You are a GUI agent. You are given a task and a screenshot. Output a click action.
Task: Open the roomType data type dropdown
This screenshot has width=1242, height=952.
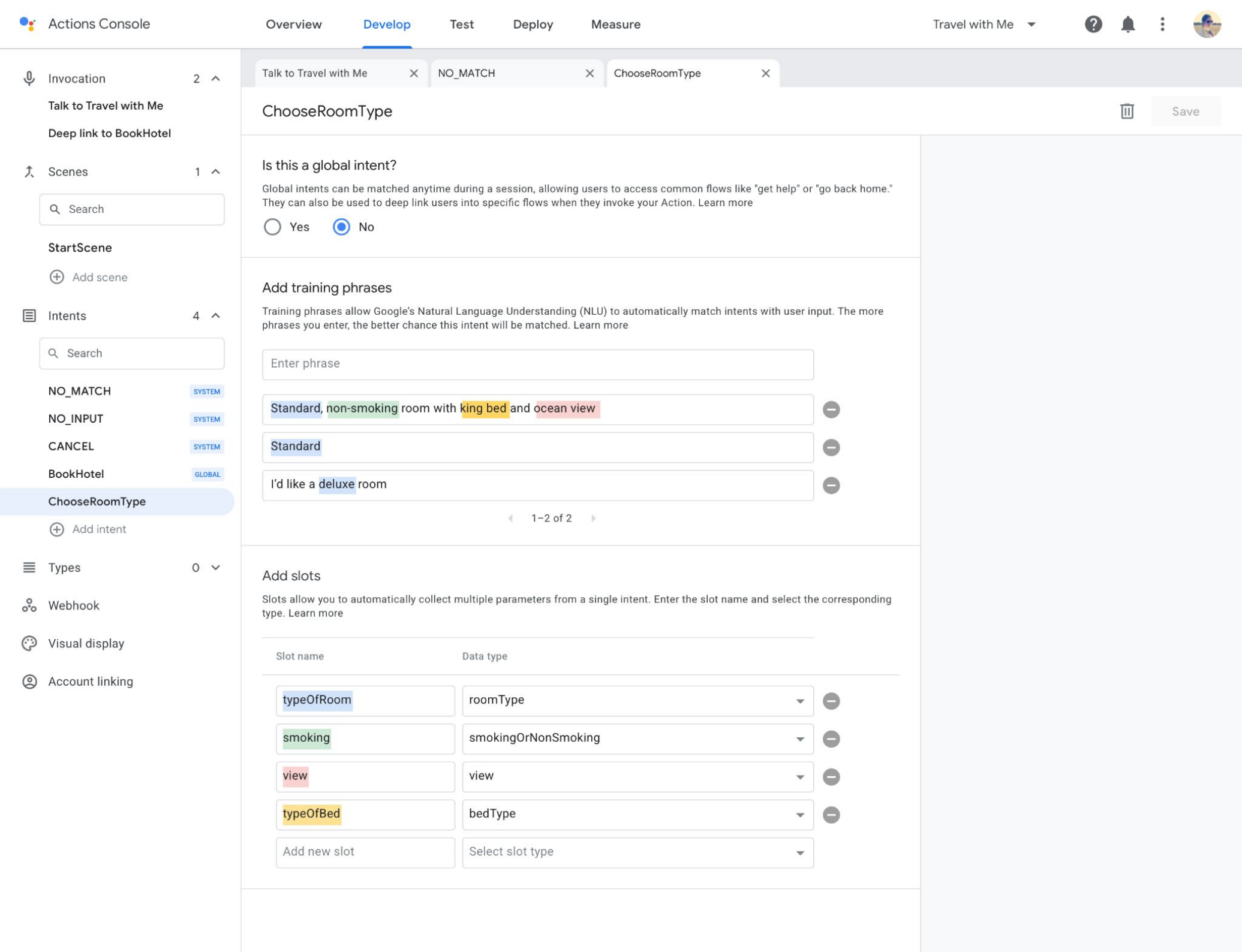637,700
